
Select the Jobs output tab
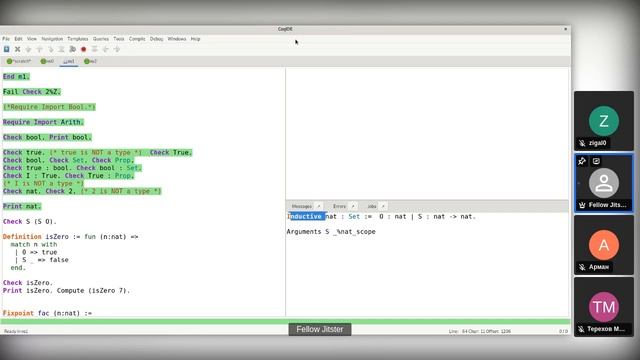372,207
